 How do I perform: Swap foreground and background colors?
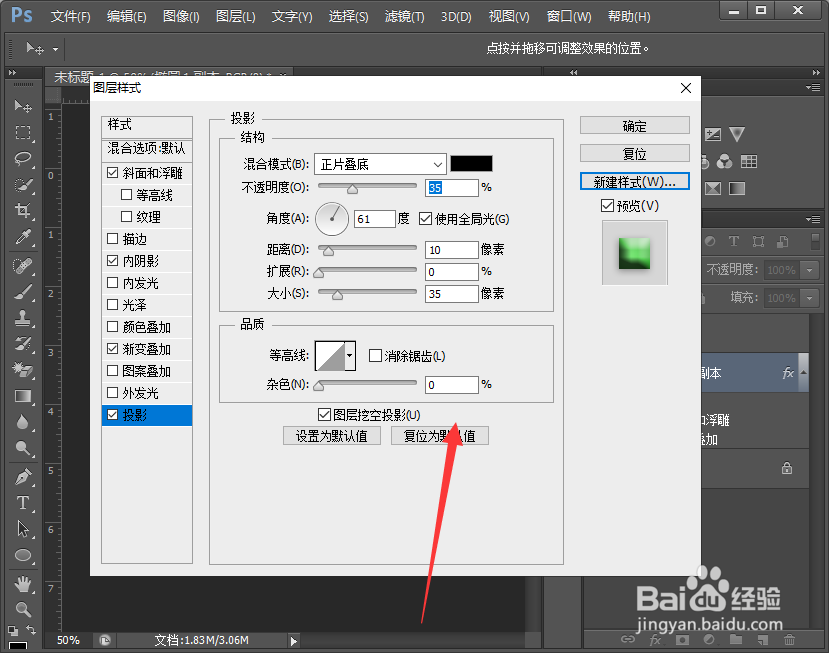[31, 630]
